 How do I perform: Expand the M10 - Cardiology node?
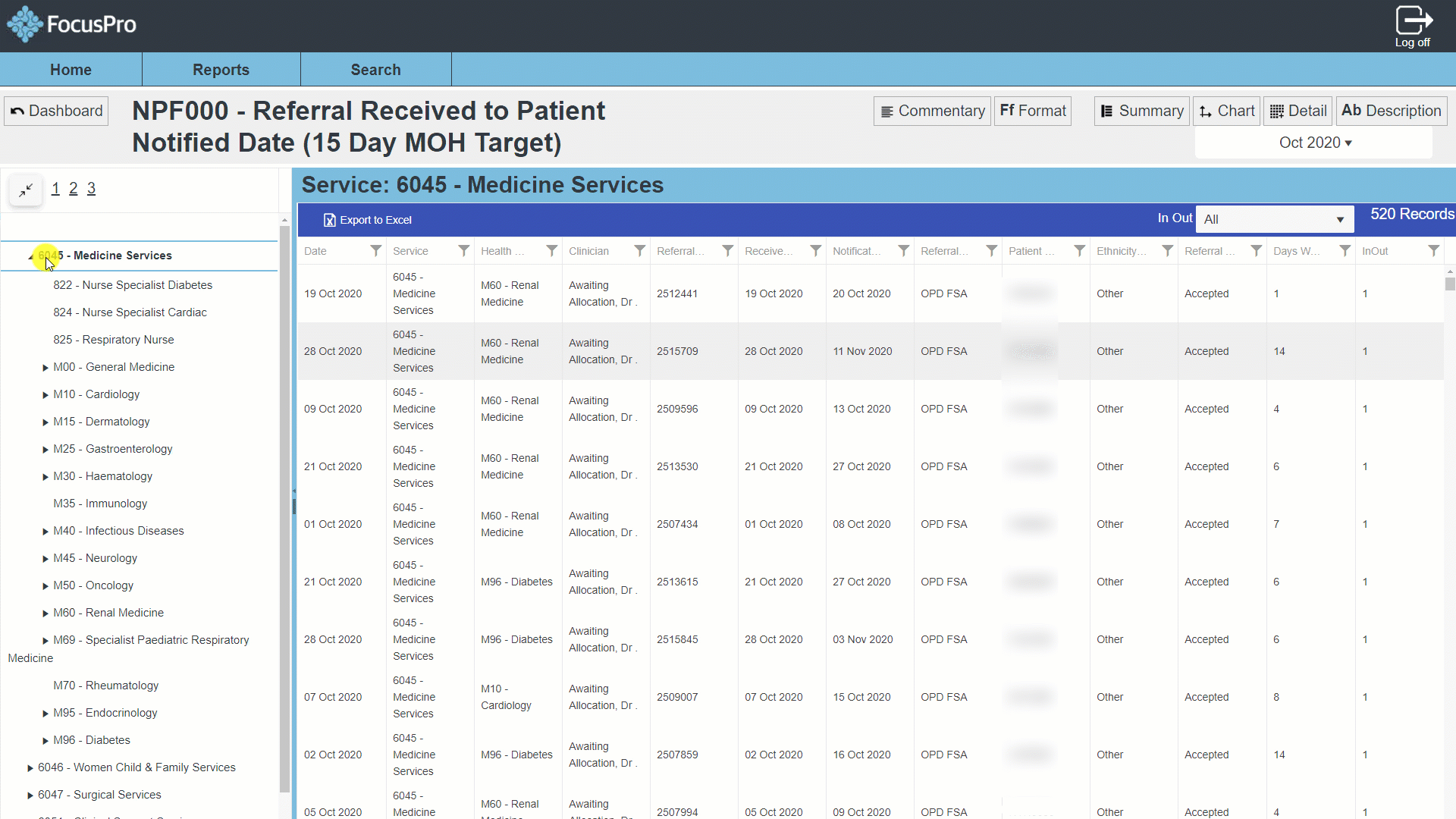[x=45, y=395]
